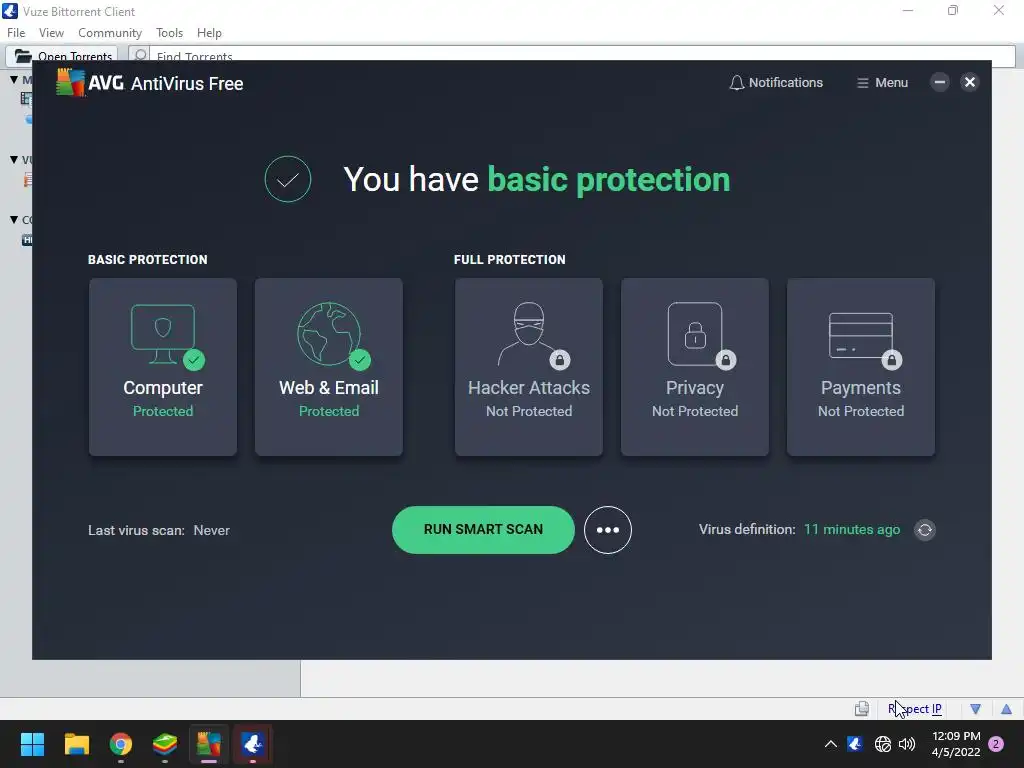Minimize the AVG window
Viewport: 1024px width, 768px height.
(940, 82)
